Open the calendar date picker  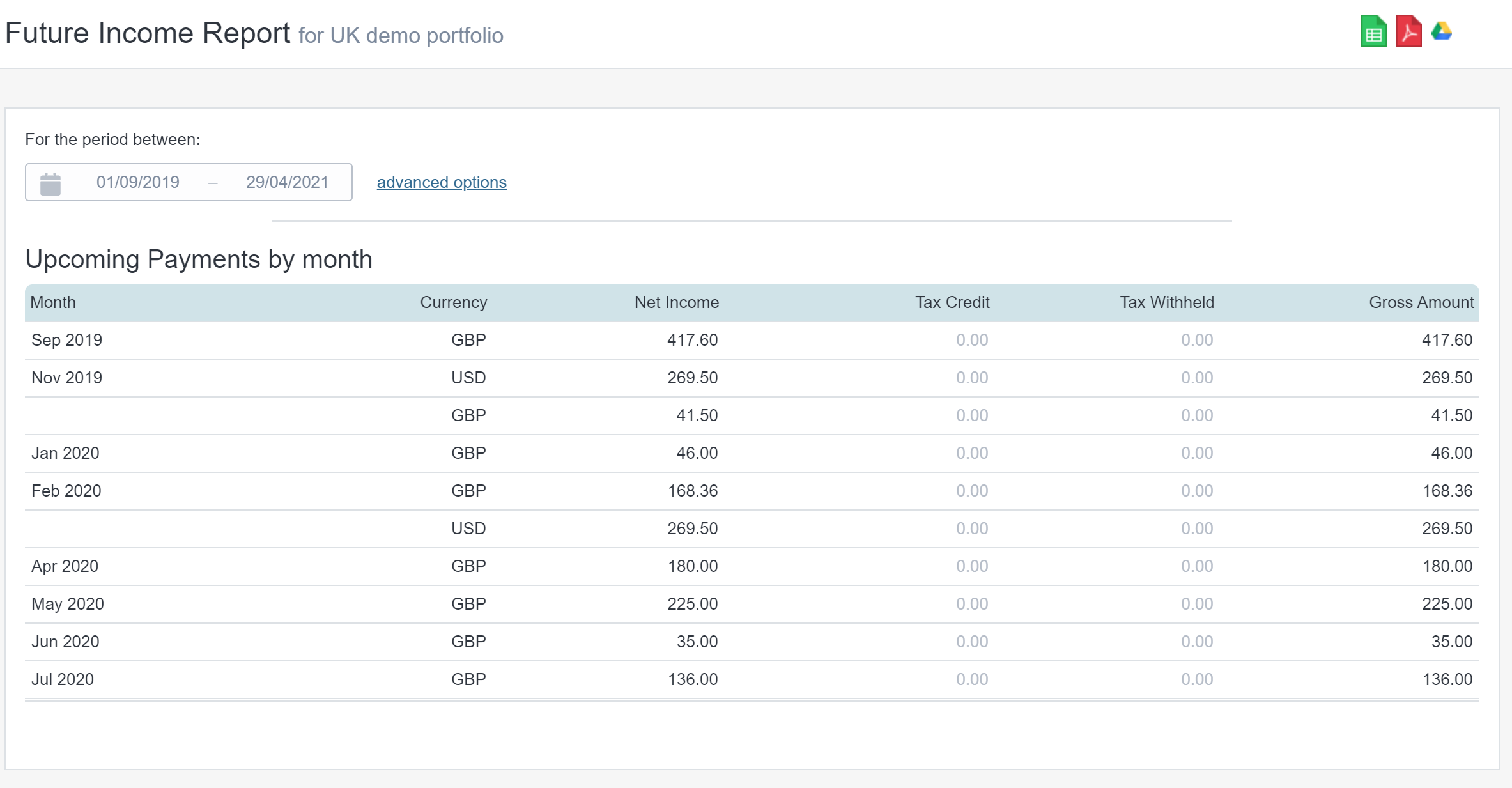click(x=51, y=182)
